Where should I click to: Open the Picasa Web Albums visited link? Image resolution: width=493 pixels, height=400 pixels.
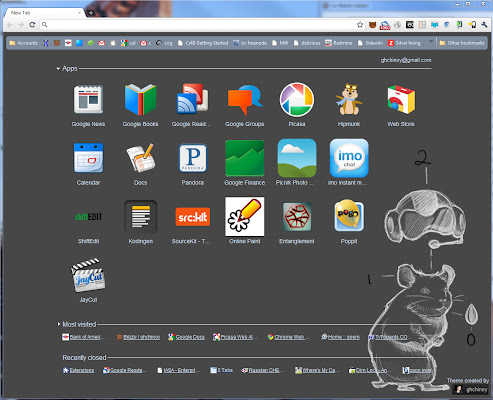click(235, 337)
